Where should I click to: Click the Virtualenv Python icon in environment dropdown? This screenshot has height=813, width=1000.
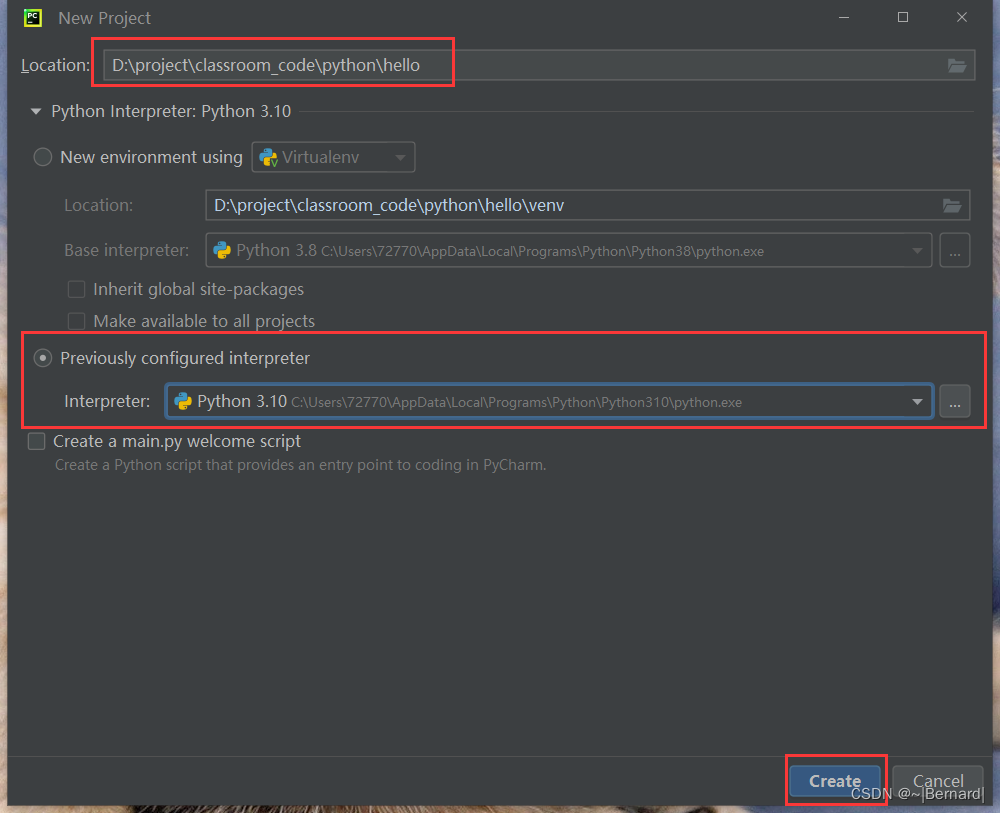coord(268,157)
